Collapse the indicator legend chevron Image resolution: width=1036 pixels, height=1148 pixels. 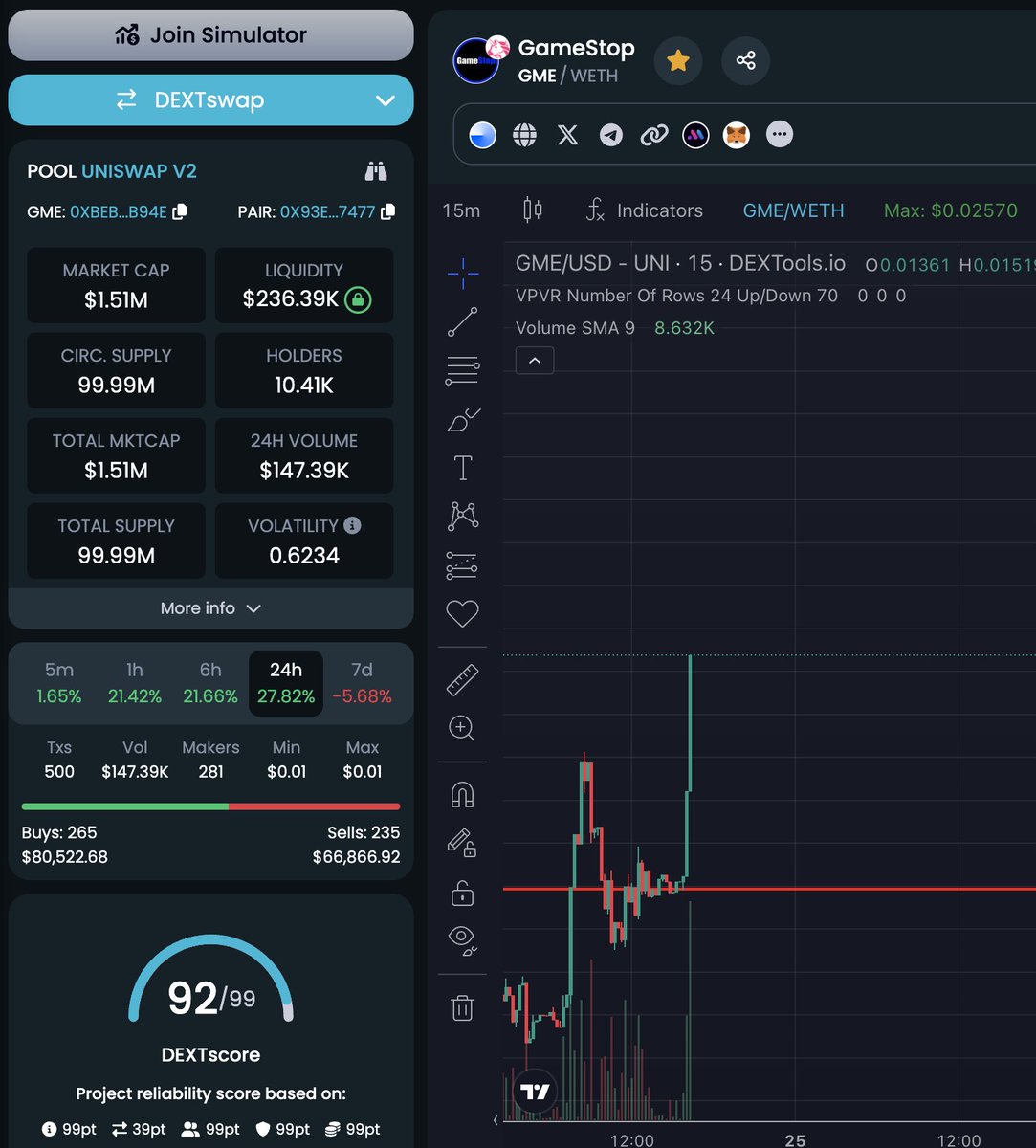535,361
